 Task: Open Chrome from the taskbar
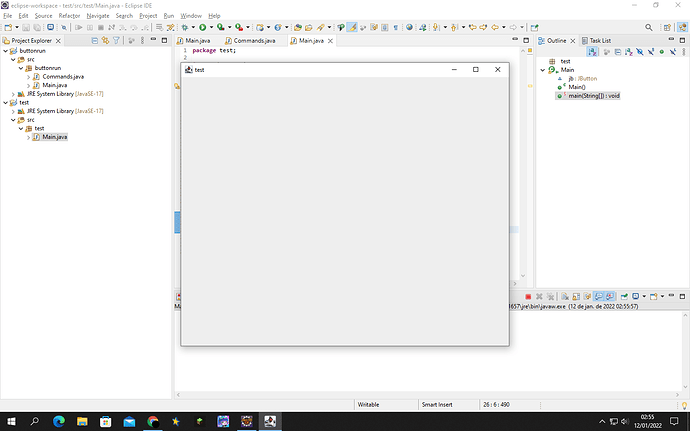click(153, 421)
